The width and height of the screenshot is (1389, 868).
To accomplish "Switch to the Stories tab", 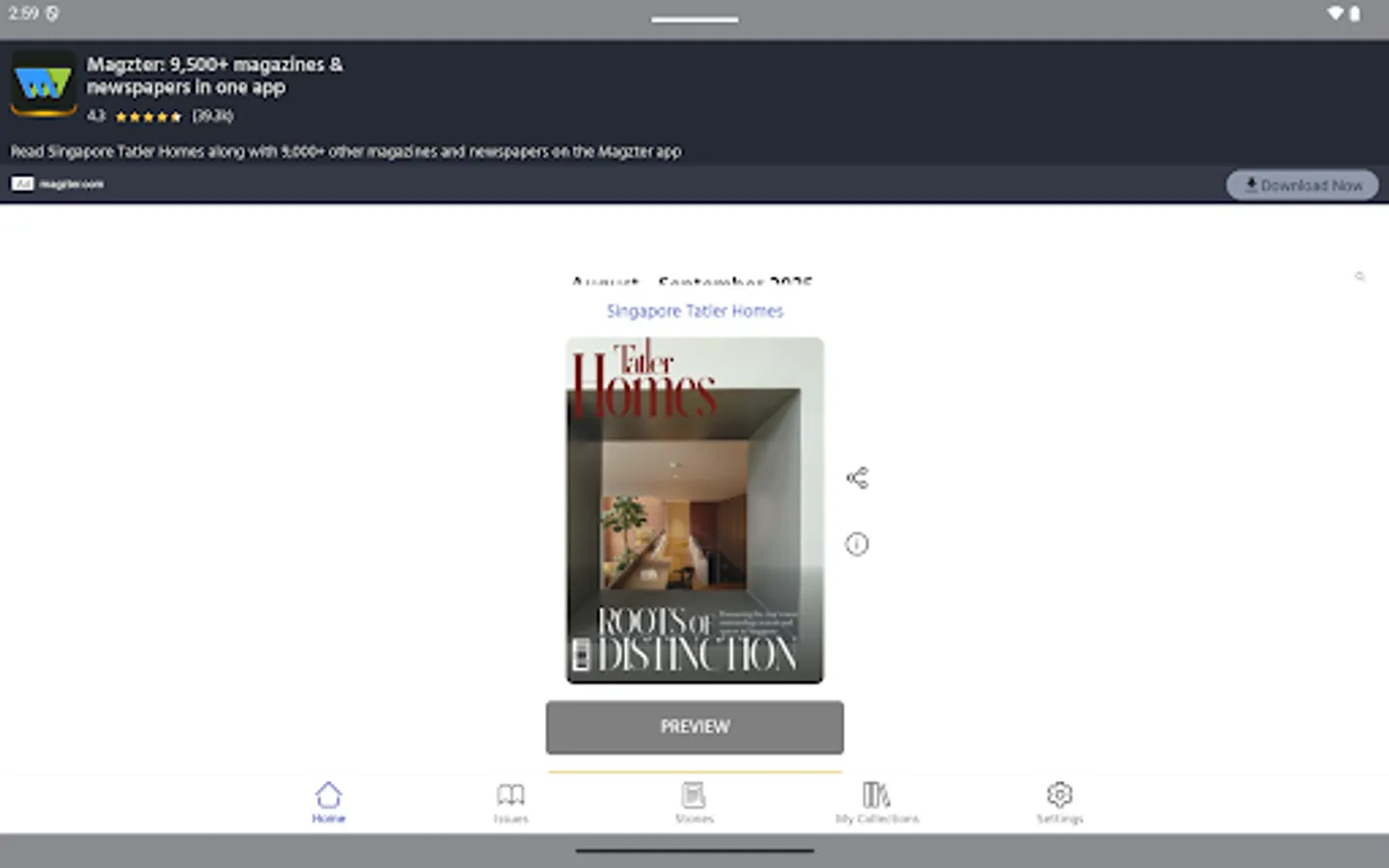I will pyautogui.click(x=694, y=800).
